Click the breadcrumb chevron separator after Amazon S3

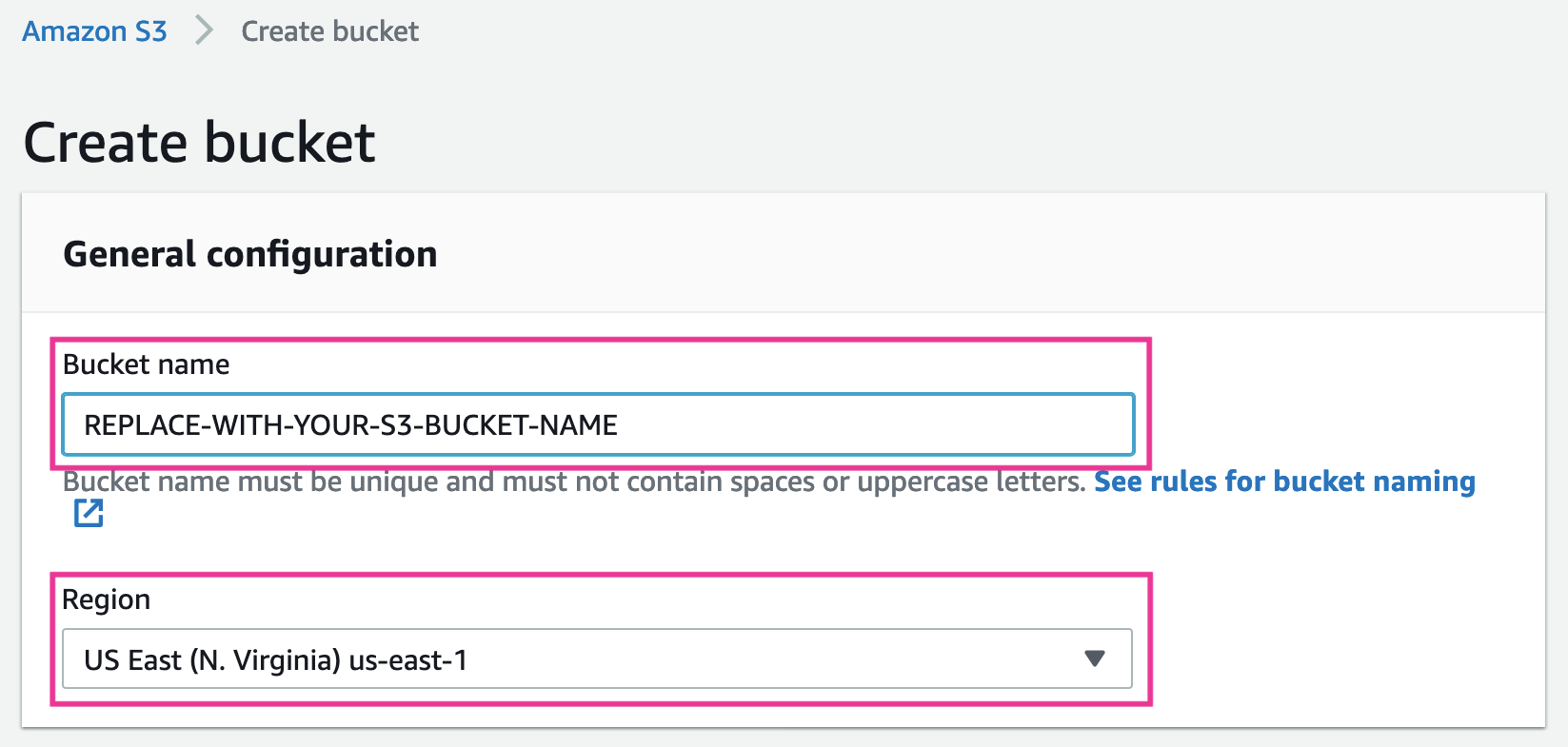tap(204, 31)
